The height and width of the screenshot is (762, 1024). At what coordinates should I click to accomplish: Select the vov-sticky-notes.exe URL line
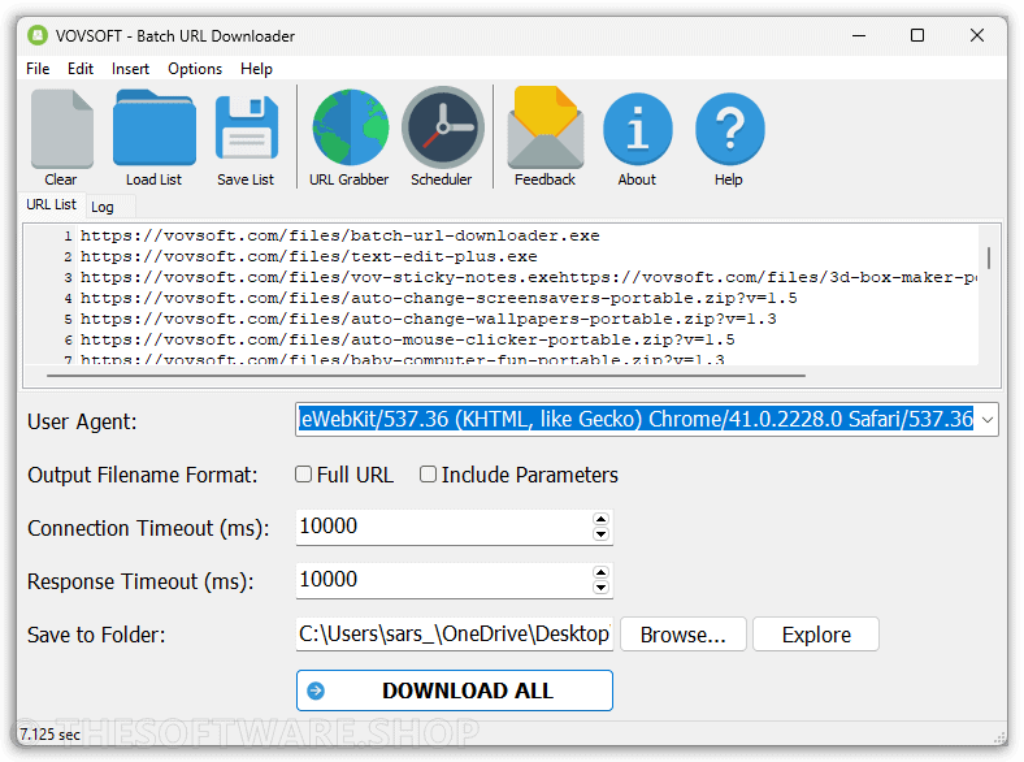click(x=528, y=278)
